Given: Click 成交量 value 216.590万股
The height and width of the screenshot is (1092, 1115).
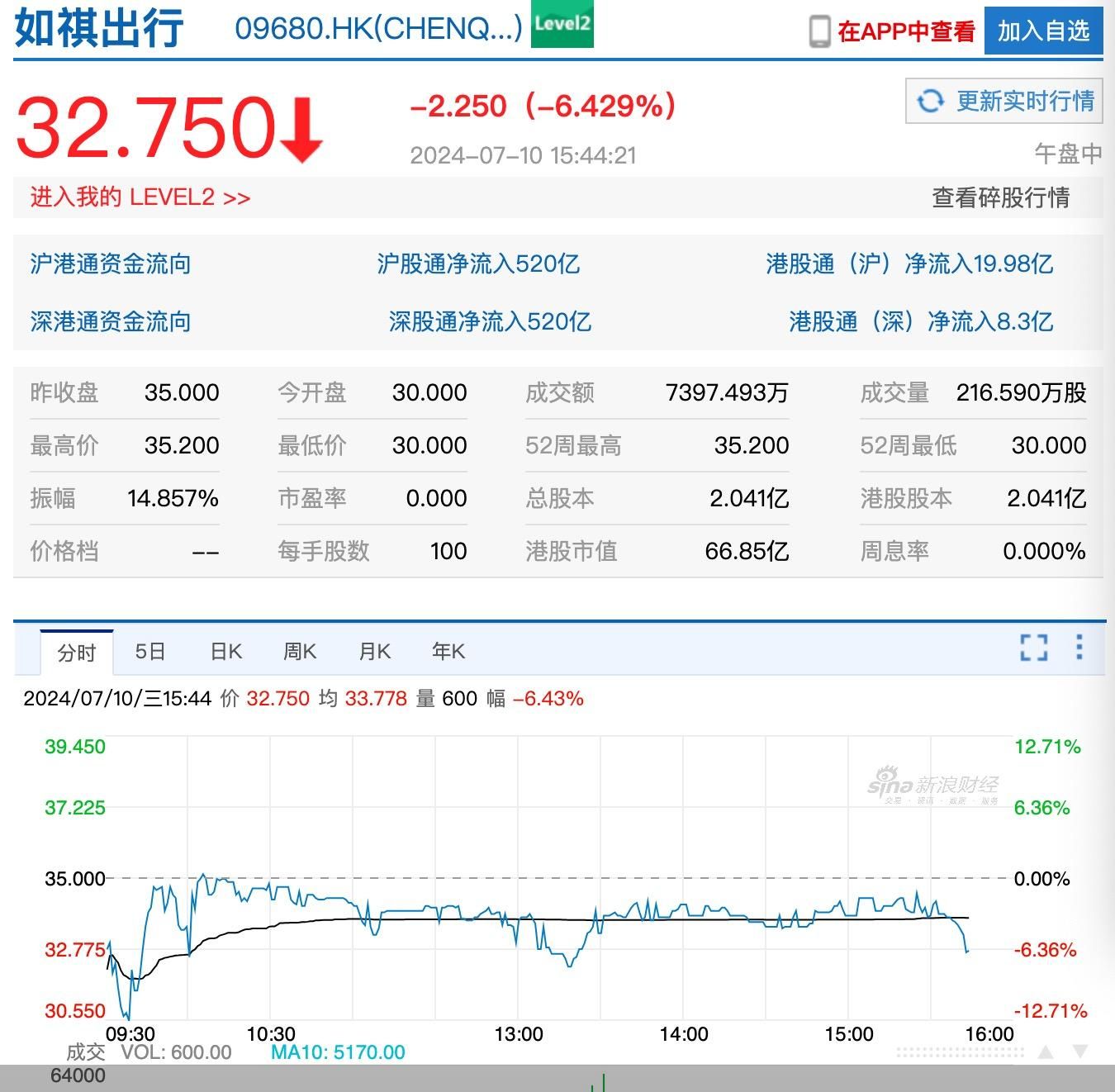Looking at the screenshot, I should coord(1021,392).
